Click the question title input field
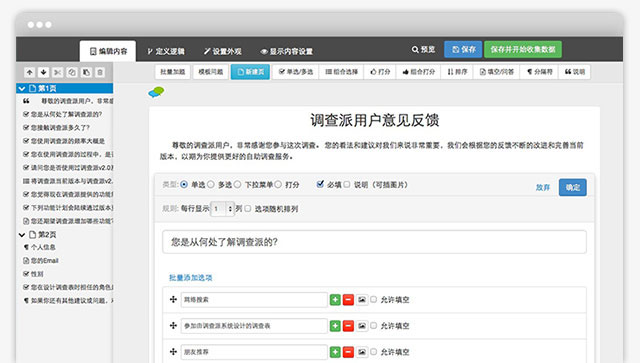Image resolution: width=640 pixels, height=363 pixels. tap(374, 242)
